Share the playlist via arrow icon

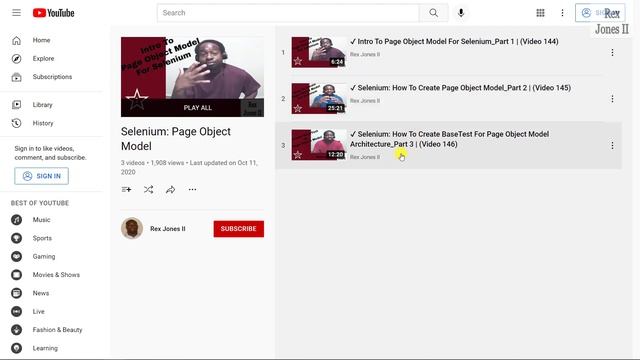(171, 189)
